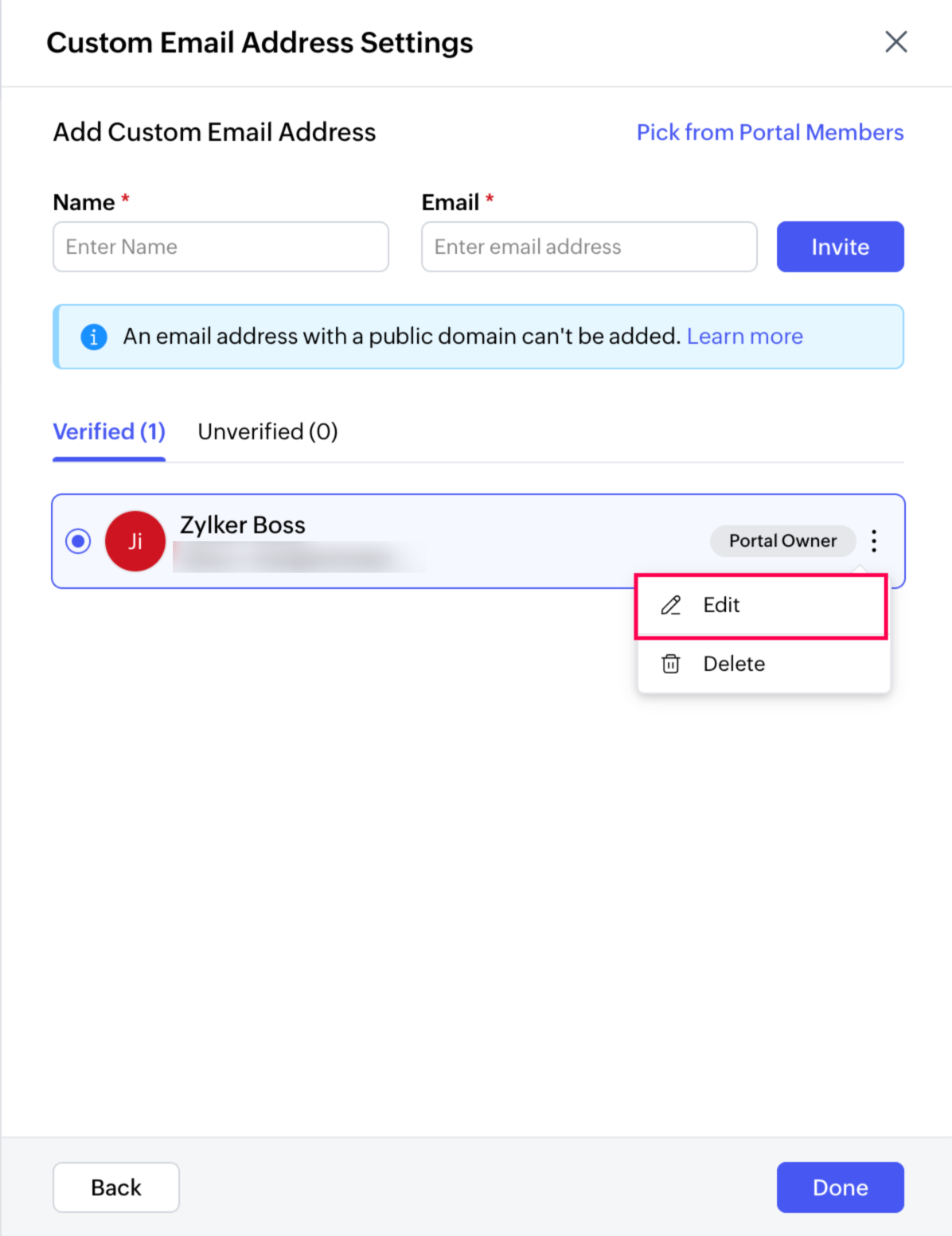The height and width of the screenshot is (1236, 952).
Task: Switch to the Verified (1) tab
Action: click(x=109, y=431)
